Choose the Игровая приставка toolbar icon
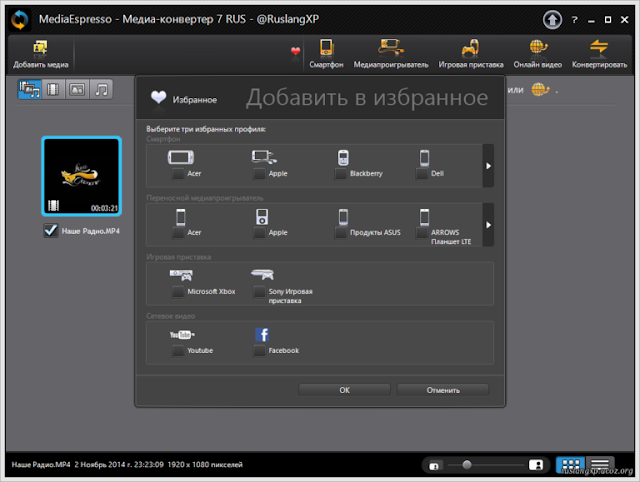Screen dimensions: 640x482 point(471,54)
